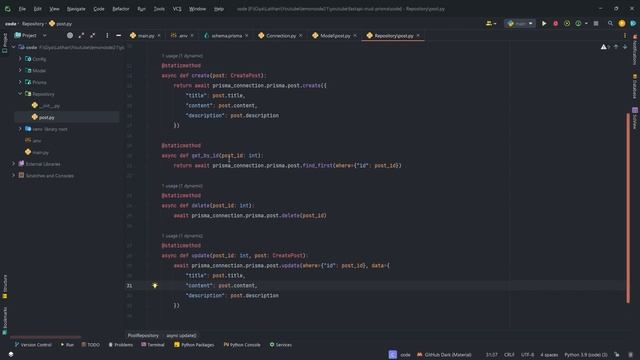Viewport: 640px width, 360px height.
Task: Open the File menu
Action: pyautogui.click(x=22, y=9)
